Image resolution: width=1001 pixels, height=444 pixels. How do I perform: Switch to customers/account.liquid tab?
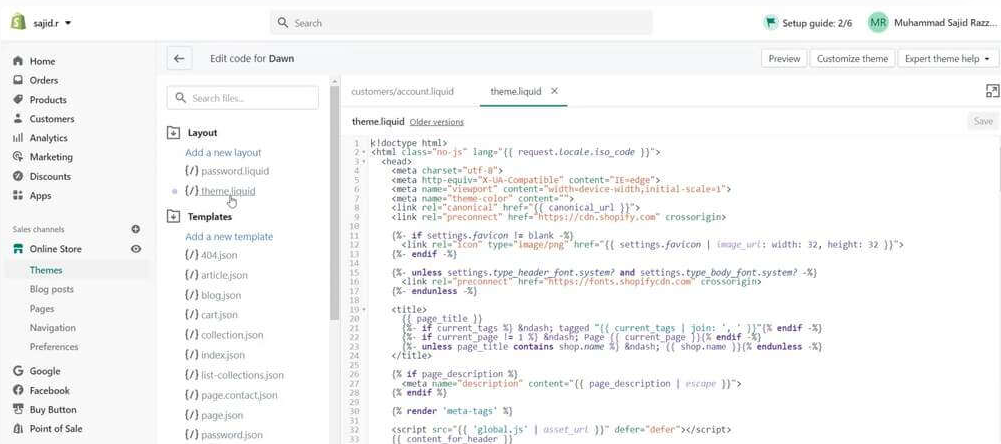click(402, 91)
